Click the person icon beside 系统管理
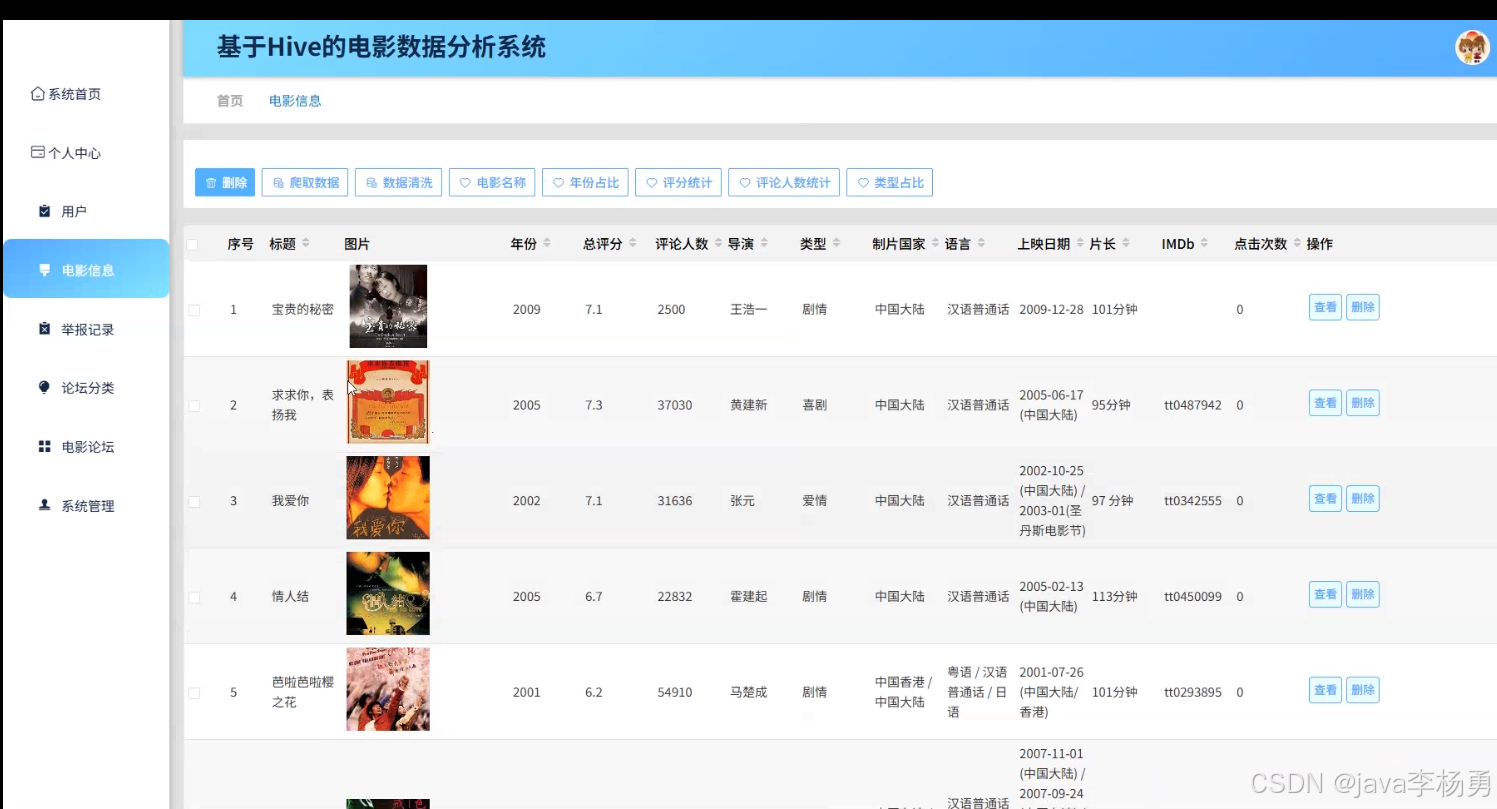 pyautogui.click(x=44, y=505)
